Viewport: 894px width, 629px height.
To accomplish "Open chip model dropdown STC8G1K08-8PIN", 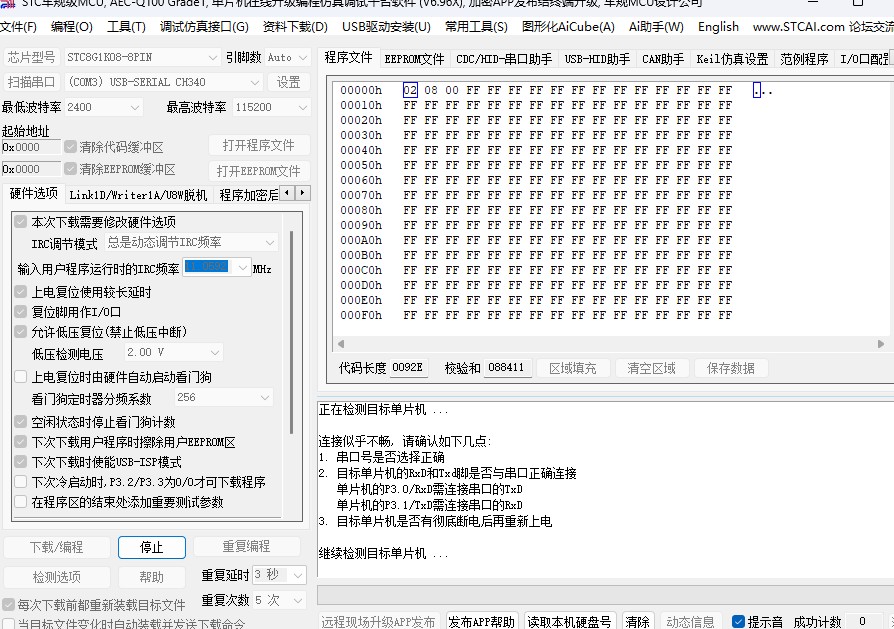I will coord(141,57).
